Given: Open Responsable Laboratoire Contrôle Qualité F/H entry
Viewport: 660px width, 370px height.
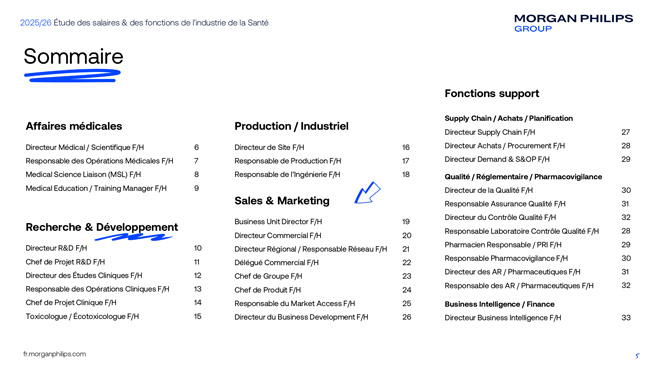Looking at the screenshot, I should click(x=522, y=231).
